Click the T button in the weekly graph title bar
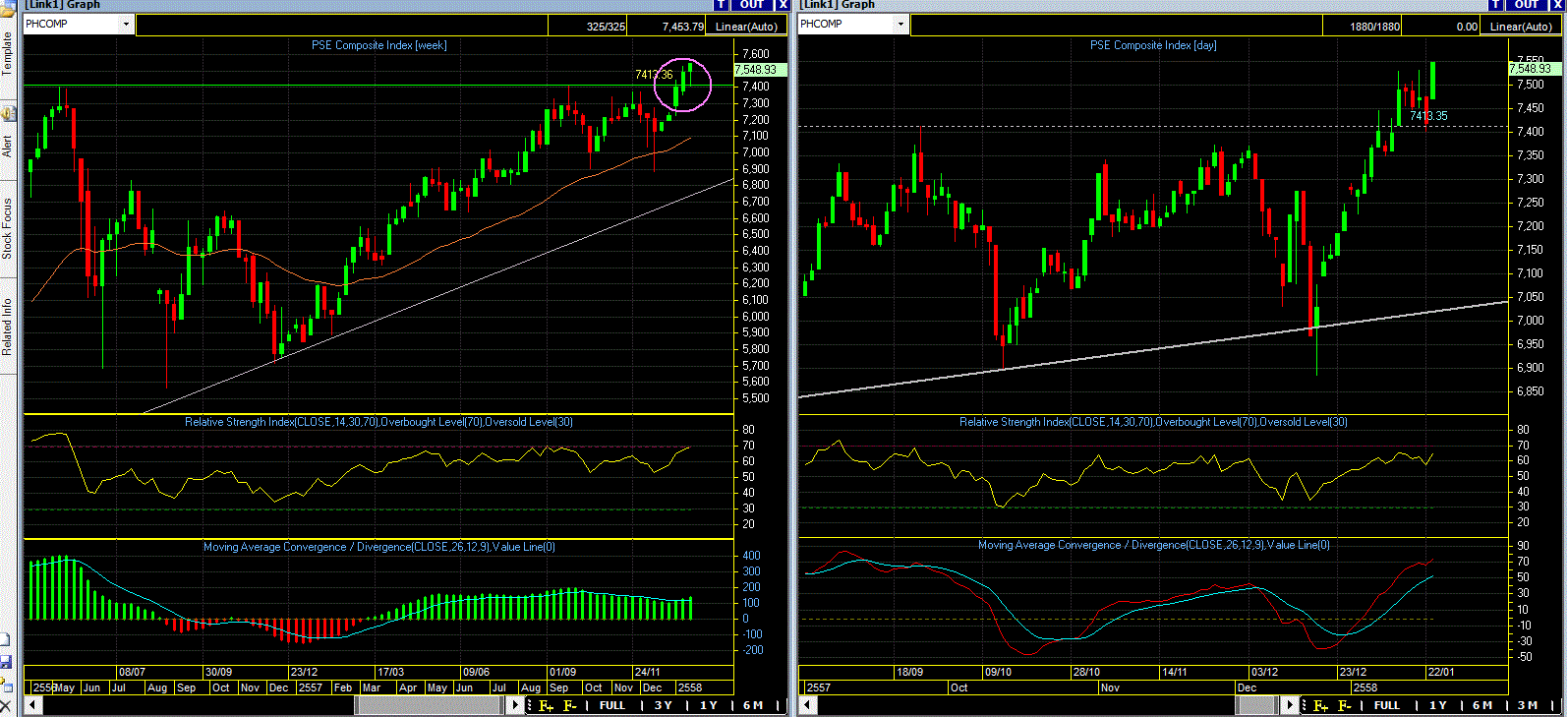Image resolution: width=1568 pixels, height=717 pixels. [x=723, y=5]
